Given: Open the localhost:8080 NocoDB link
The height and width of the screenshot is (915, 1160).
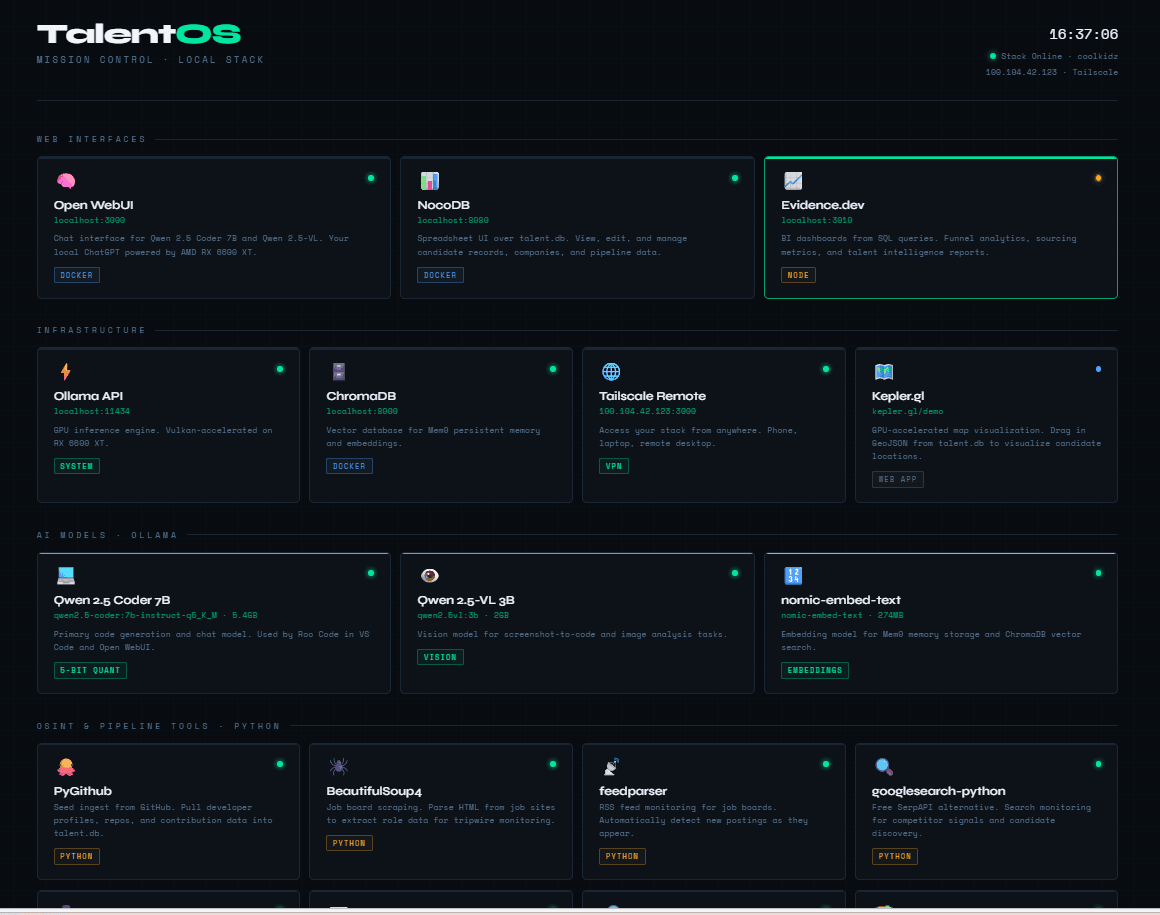Looking at the screenshot, I should [x=453, y=220].
